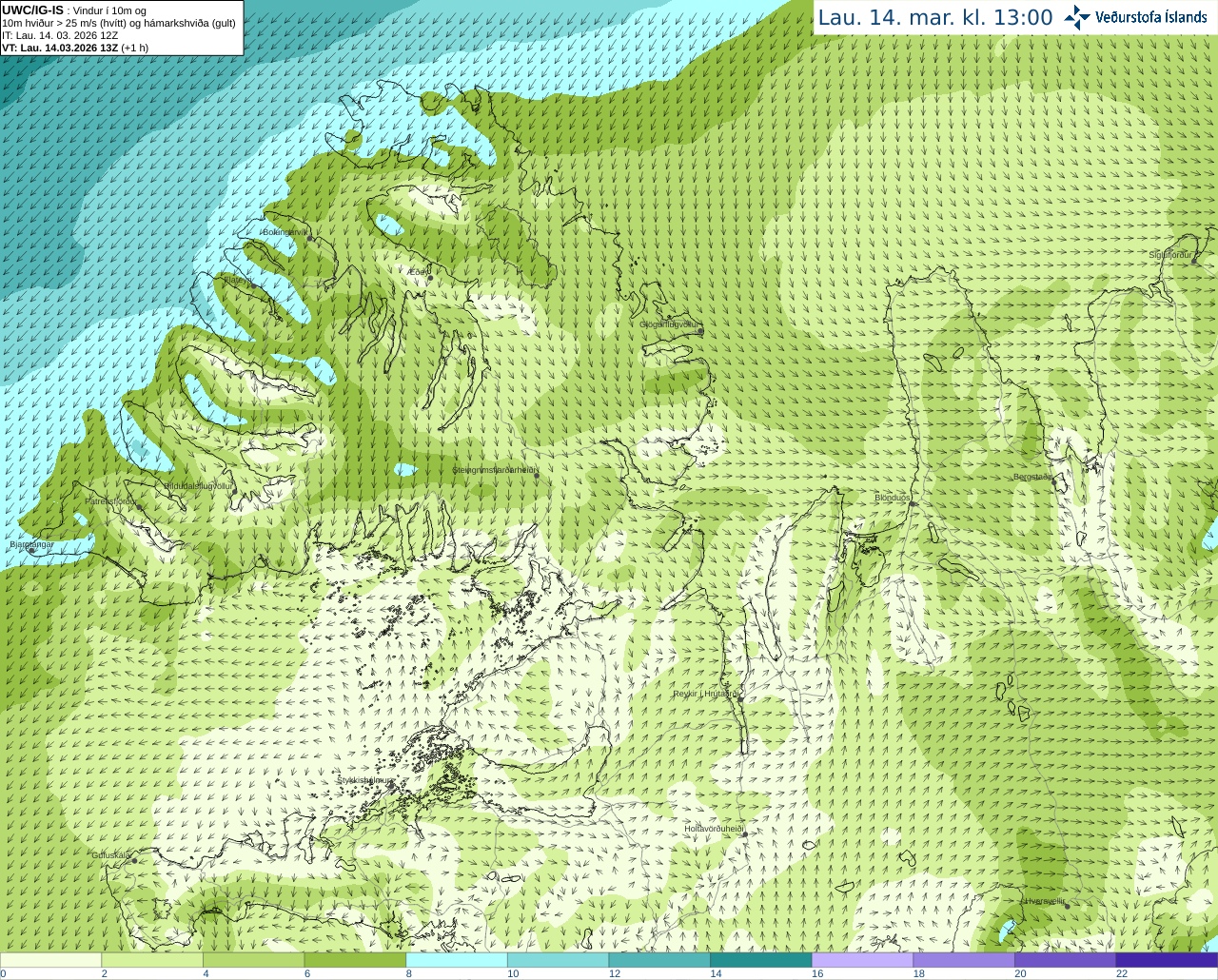Select the 20–22 m/s violet legend swatch
This screenshot has height=980, width=1218.
pos(1066,960)
